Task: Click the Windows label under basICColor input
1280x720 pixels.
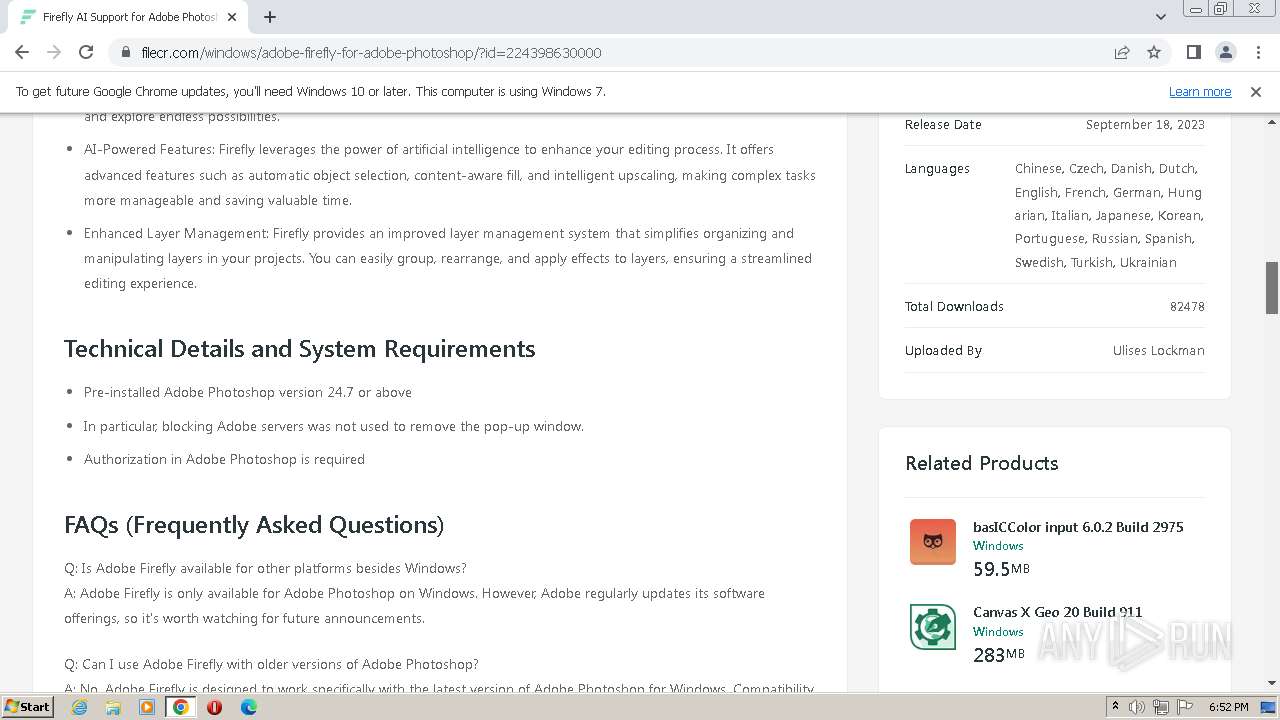Action: click(998, 546)
